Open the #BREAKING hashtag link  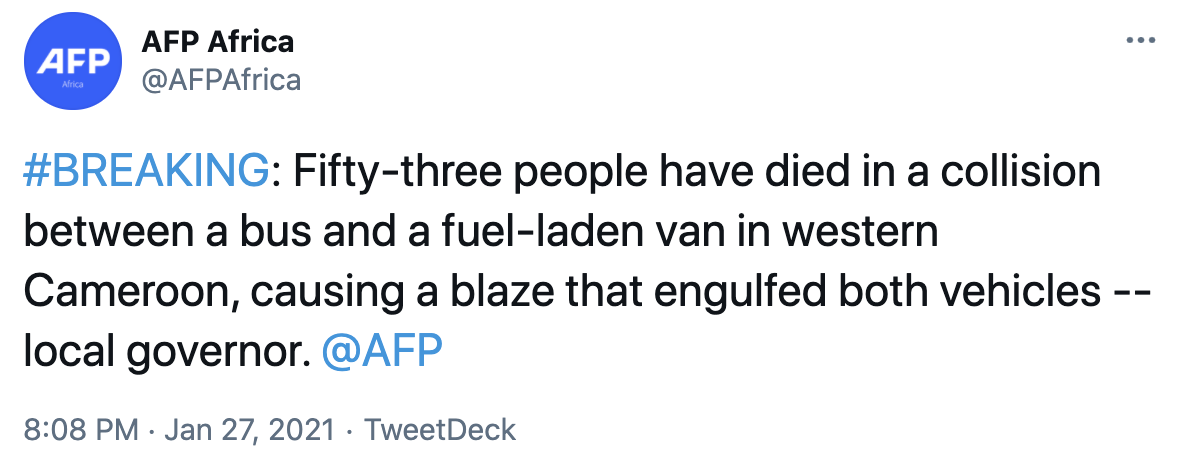145,173
